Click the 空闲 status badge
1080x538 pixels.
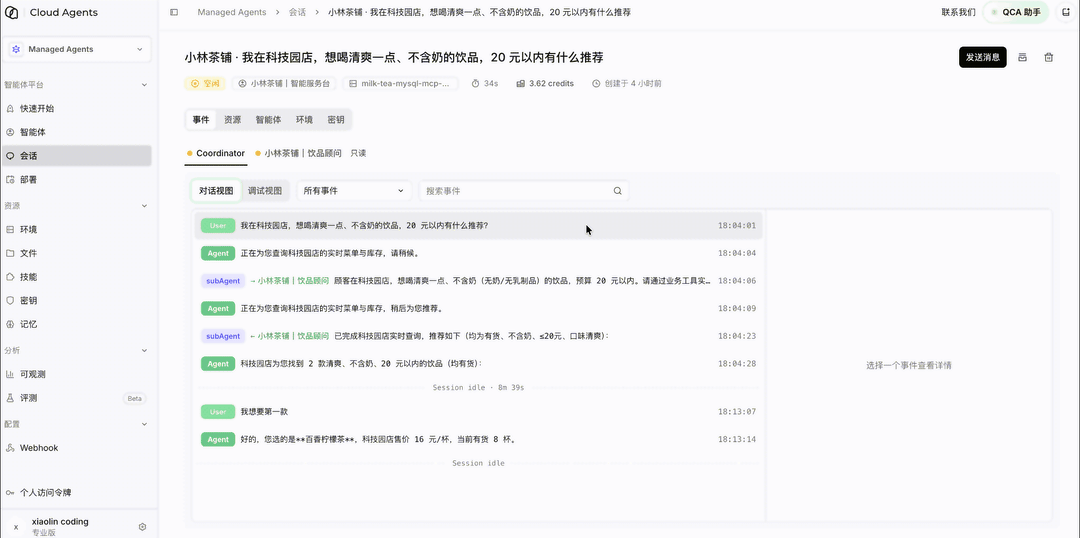tap(205, 83)
